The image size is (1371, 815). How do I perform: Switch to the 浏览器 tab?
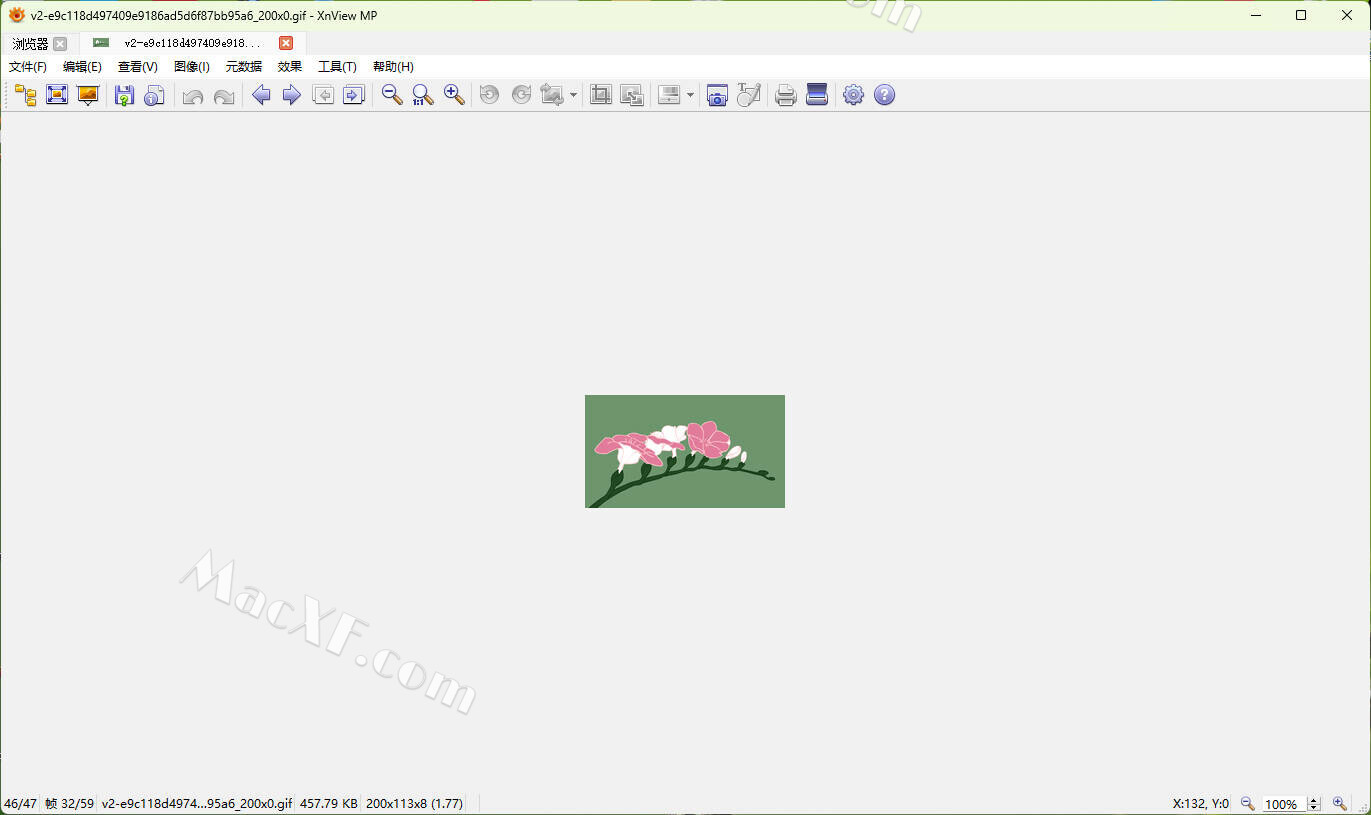tap(31, 44)
